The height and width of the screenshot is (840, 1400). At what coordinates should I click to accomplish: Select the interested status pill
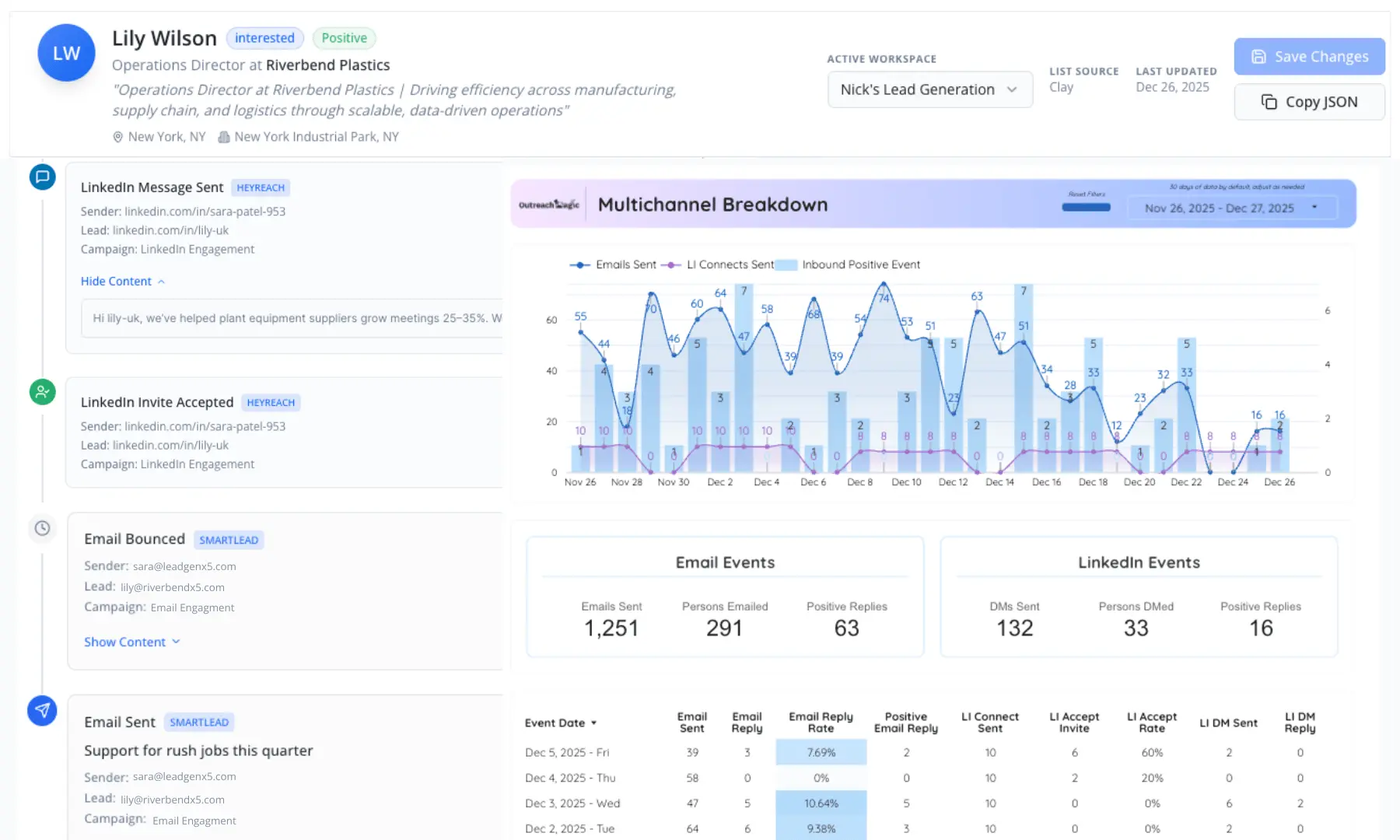pos(264,37)
